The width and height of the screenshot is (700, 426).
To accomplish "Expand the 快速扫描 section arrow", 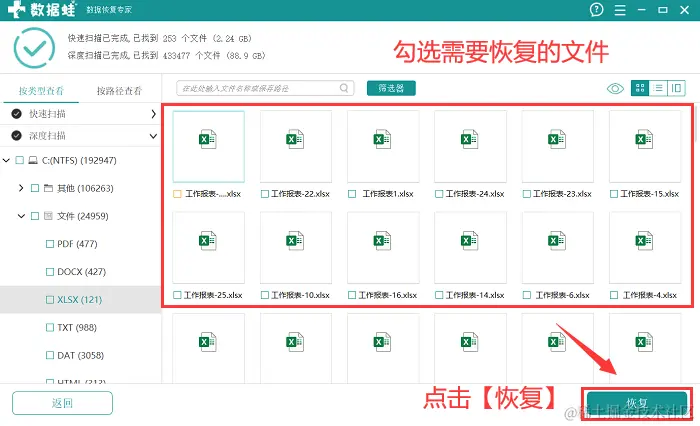I will coord(153,114).
